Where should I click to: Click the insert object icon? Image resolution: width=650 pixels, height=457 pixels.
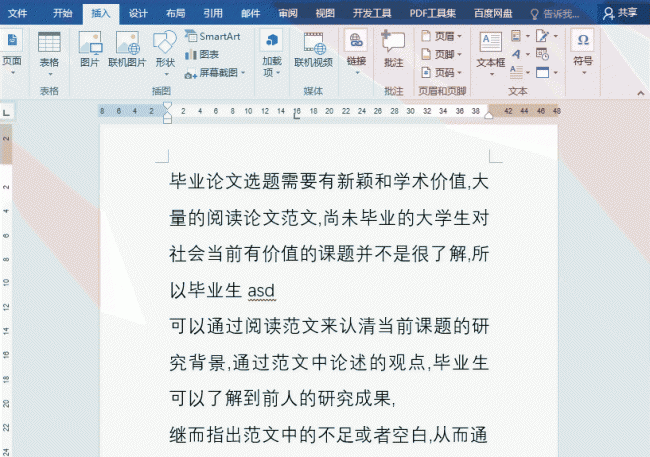click(542, 73)
